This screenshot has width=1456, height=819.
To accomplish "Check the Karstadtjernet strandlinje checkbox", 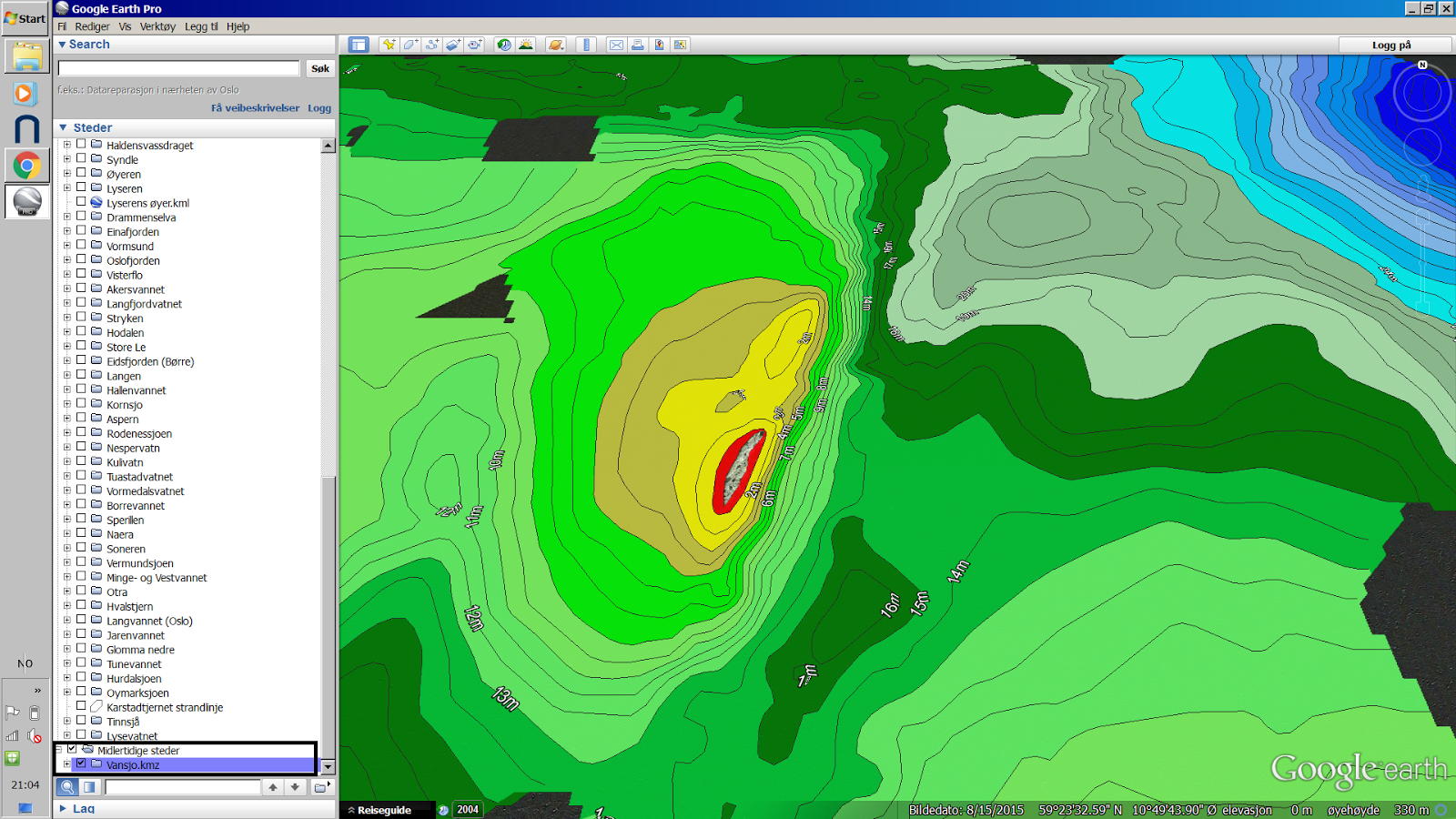I will pos(81,706).
